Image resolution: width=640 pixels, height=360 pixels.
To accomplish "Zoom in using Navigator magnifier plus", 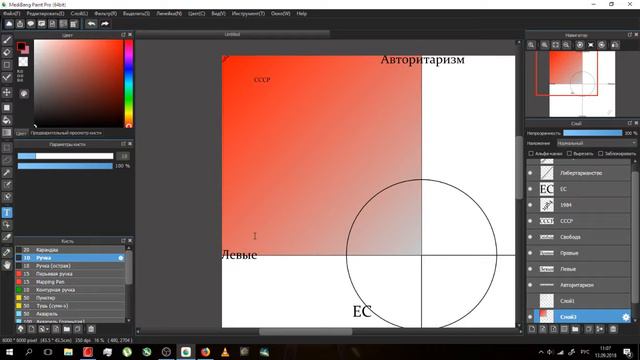I will pos(544,45).
